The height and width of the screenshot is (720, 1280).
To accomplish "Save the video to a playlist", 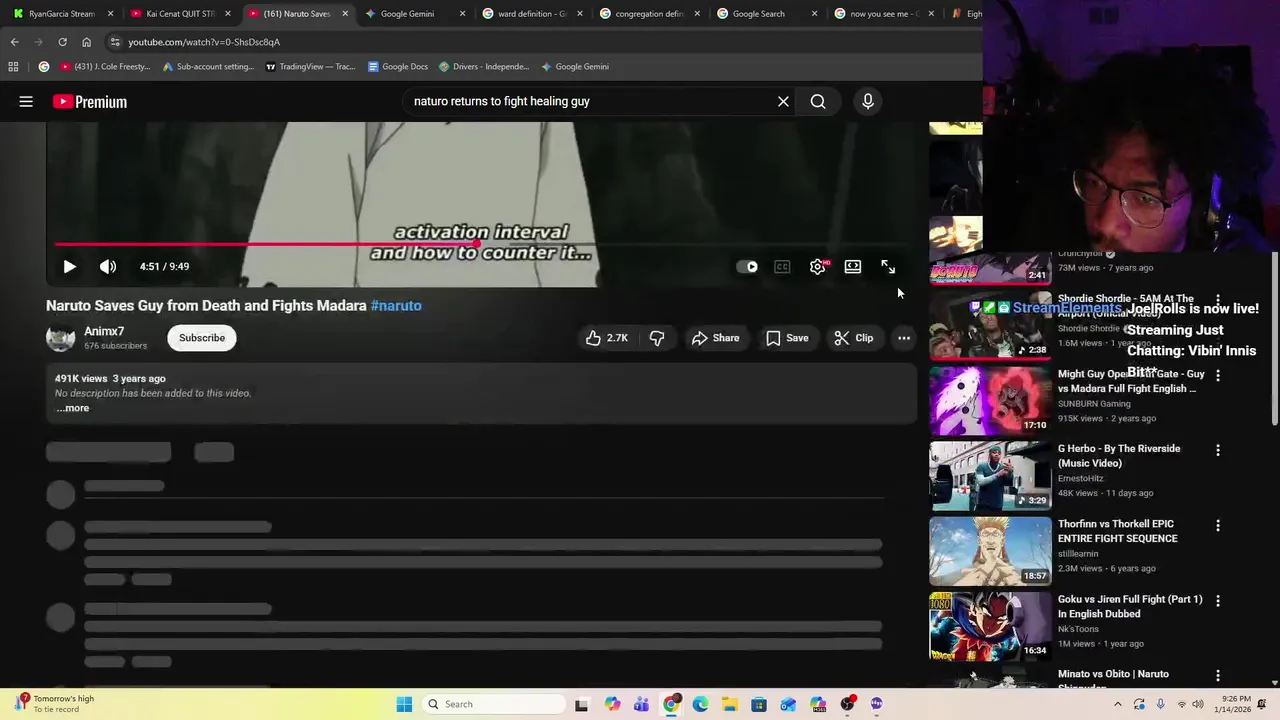I will coord(787,338).
